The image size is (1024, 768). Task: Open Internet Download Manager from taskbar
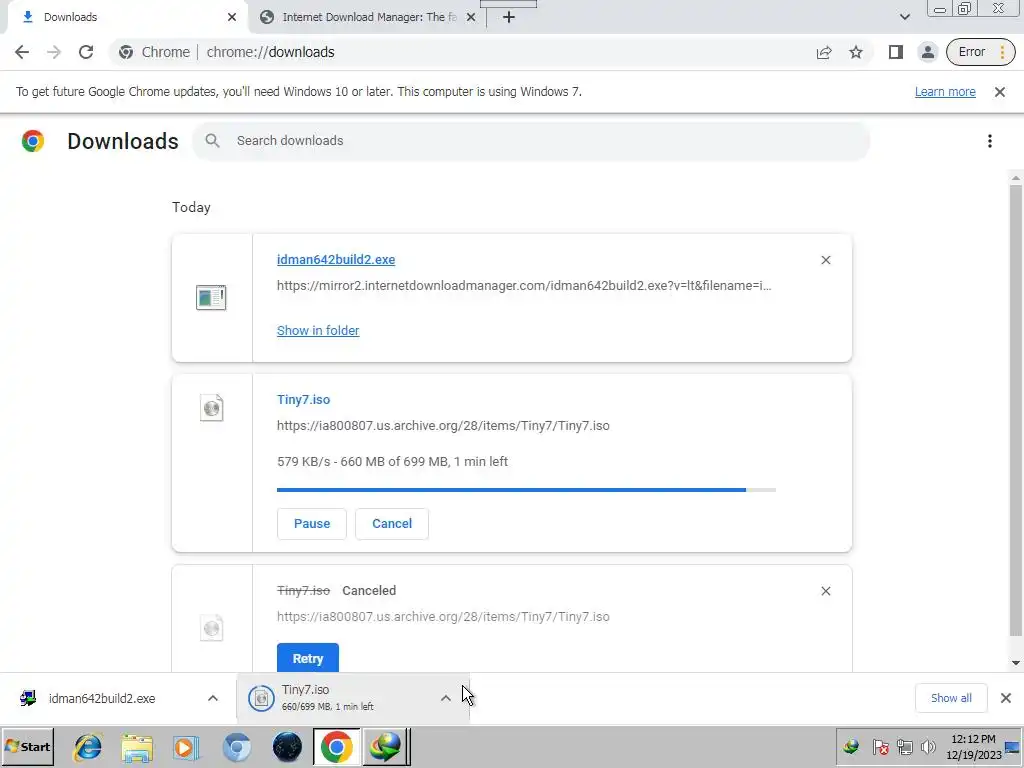click(x=386, y=747)
